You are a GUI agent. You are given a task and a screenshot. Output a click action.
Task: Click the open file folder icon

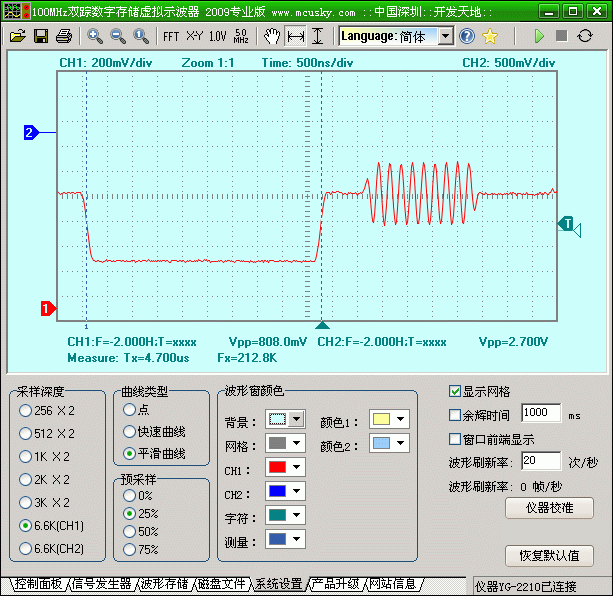(x=18, y=36)
